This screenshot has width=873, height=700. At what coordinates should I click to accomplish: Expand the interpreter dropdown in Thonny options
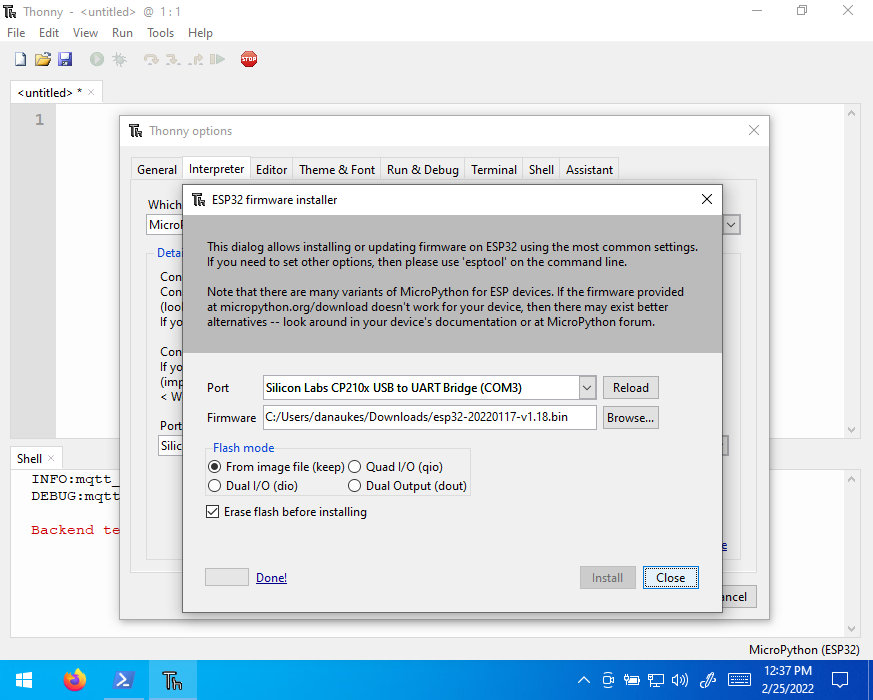click(731, 225)
